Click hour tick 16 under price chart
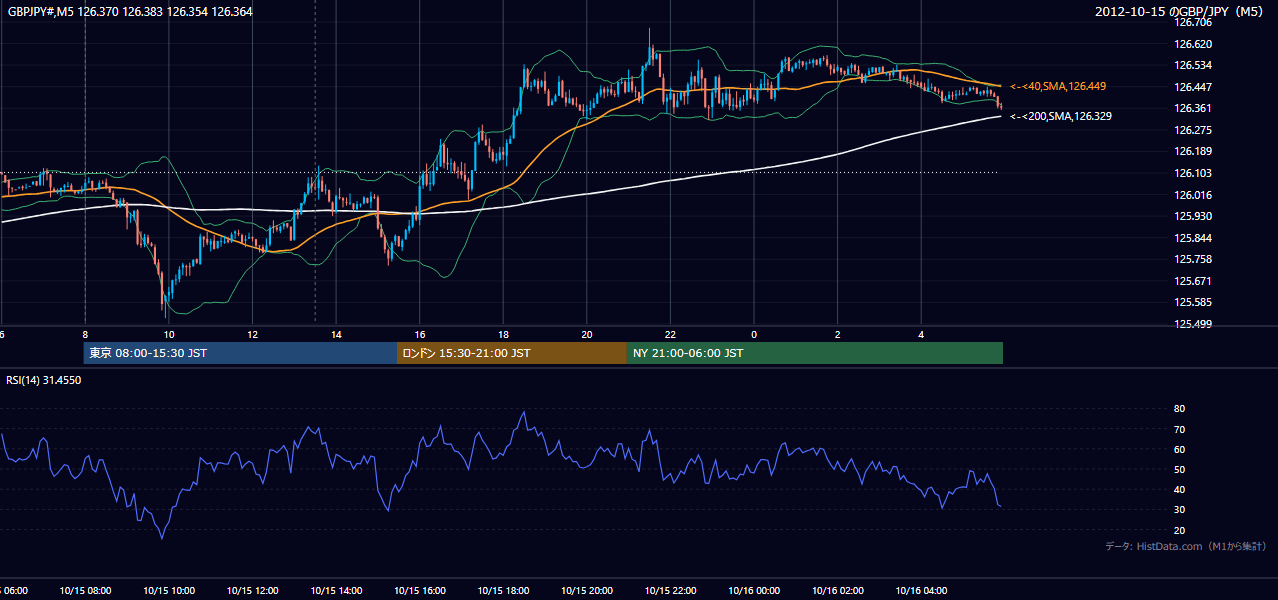The height and width of the screenshot is (600, 1278). tap(420, 335)
